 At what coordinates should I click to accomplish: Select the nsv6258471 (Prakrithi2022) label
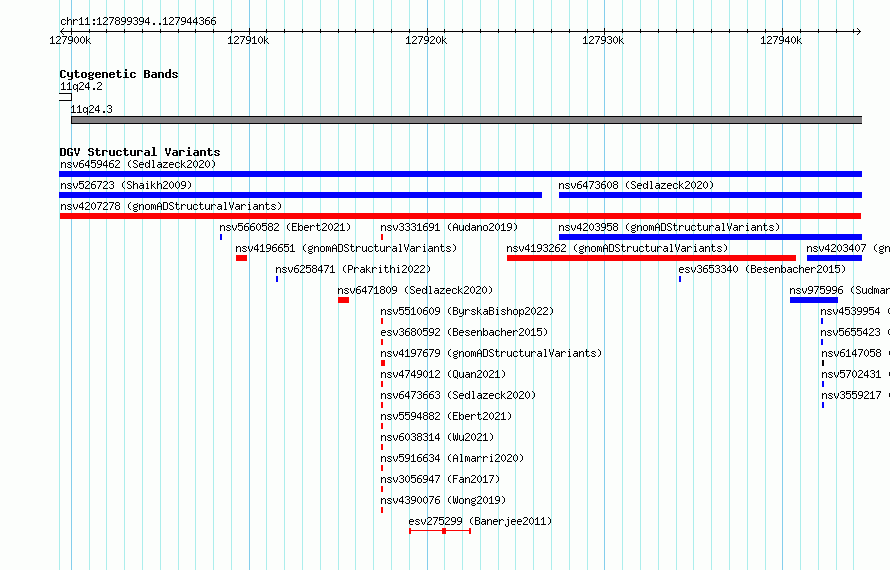tap(353, 269)
